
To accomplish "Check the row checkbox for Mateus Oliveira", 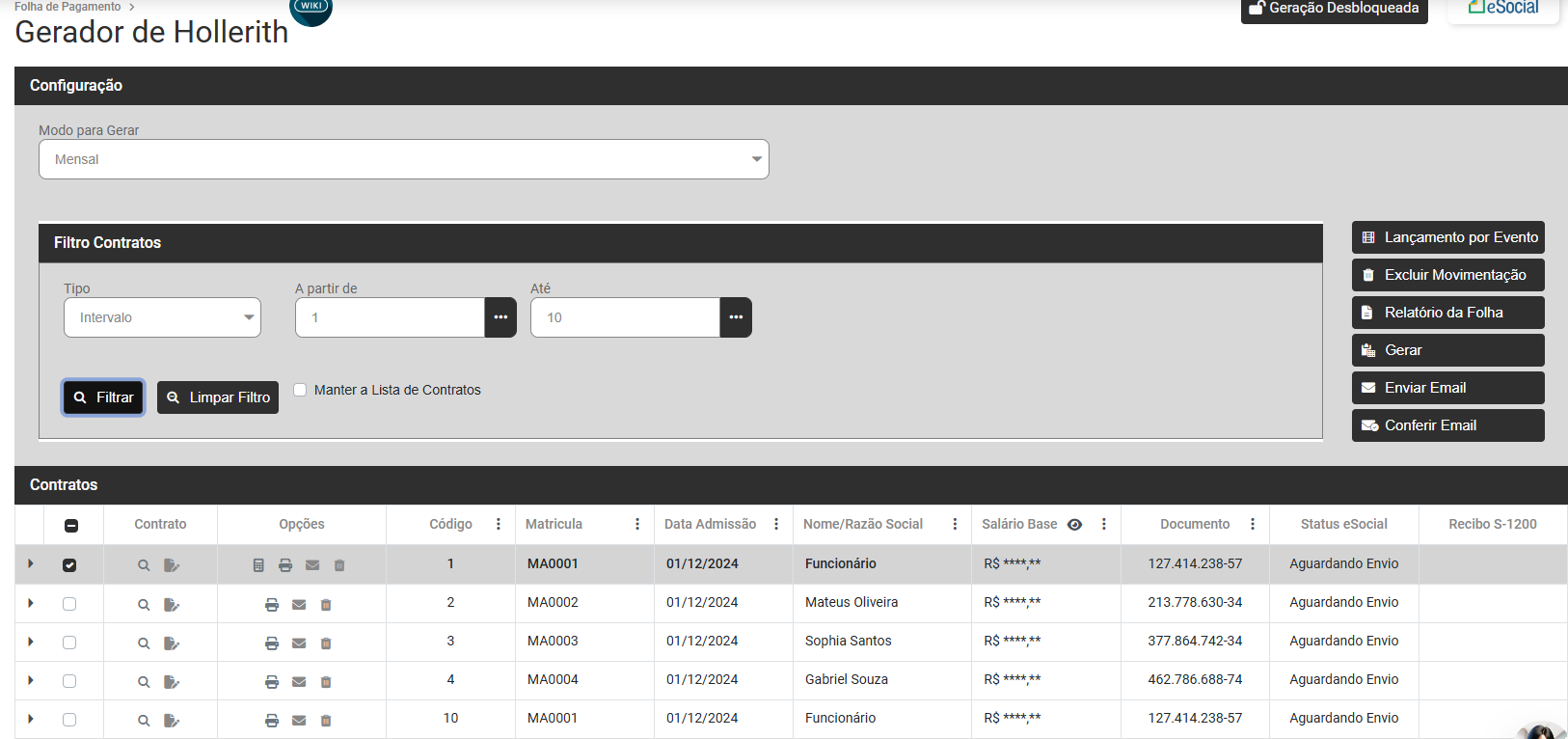I will click(x=69, y=604).
